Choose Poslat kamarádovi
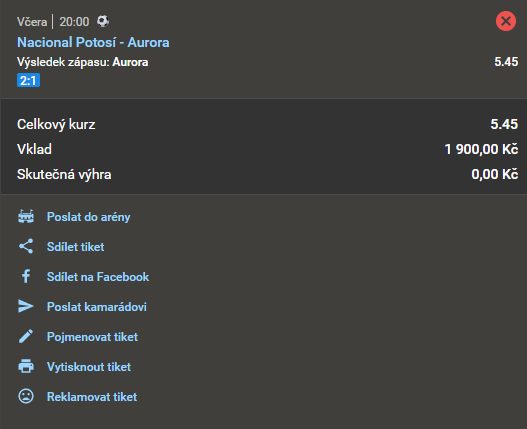This screenshot has height=429, width=527. coord(97,307)
